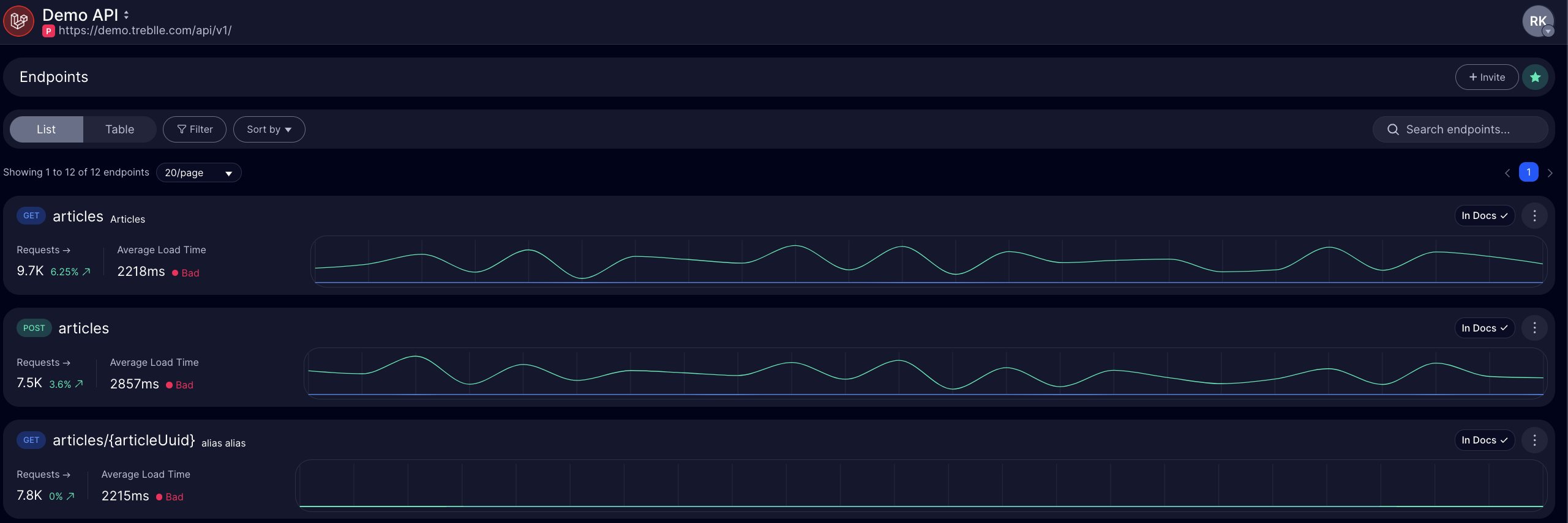Open three-dot menu for GET articles
Viewport: 1568px width, 523px height.
tap(1534, 216)
